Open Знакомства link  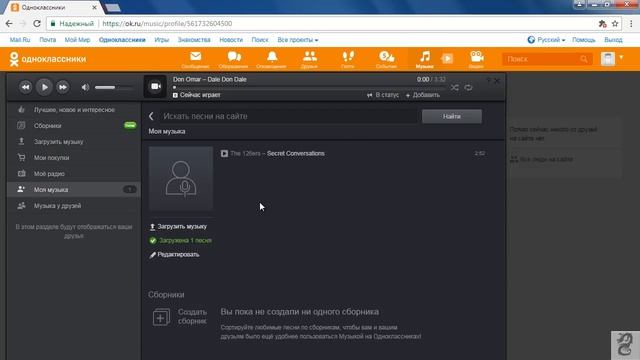[x=194, y=40]
